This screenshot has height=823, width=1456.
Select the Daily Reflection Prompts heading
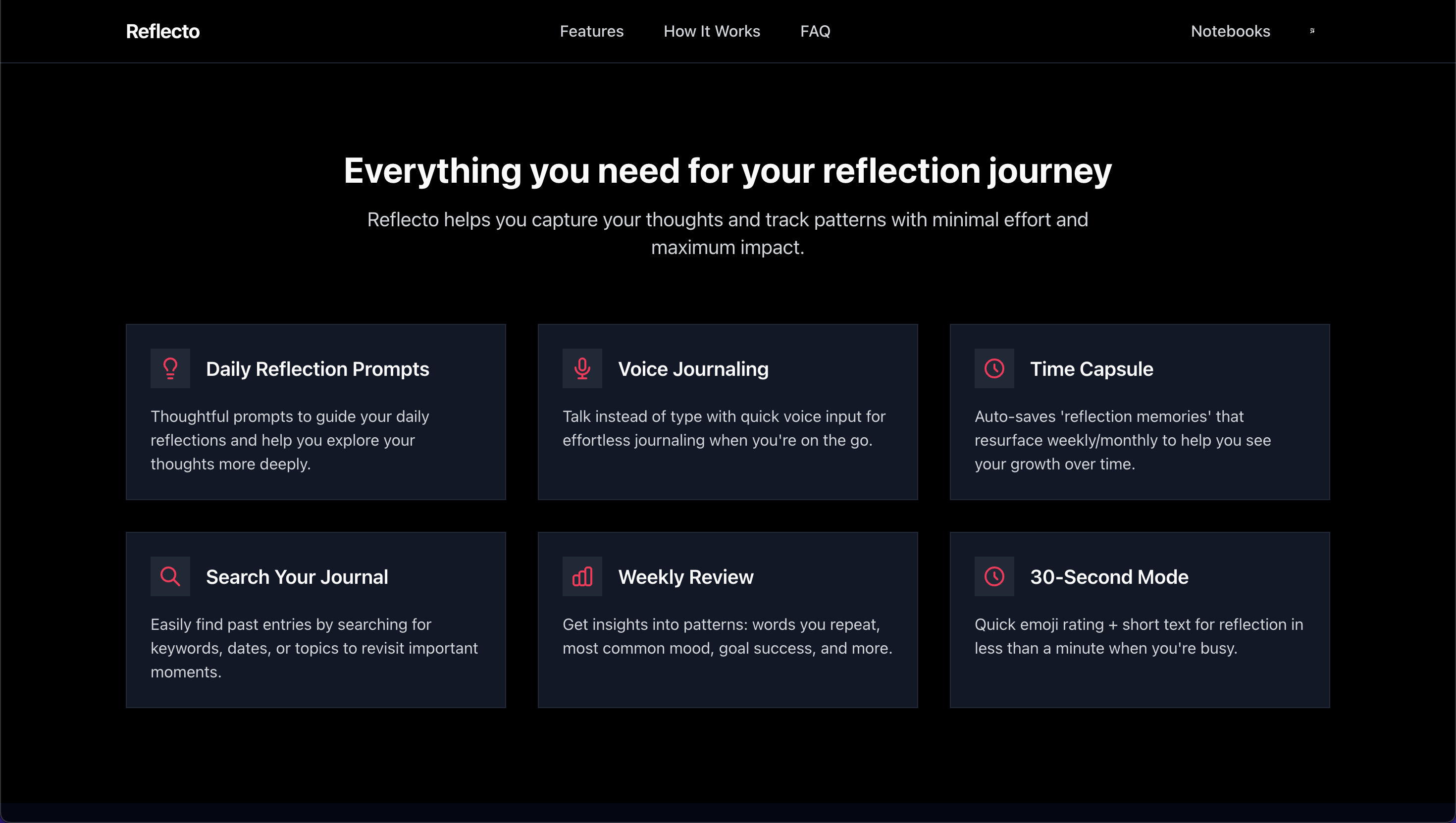(317, 369)
